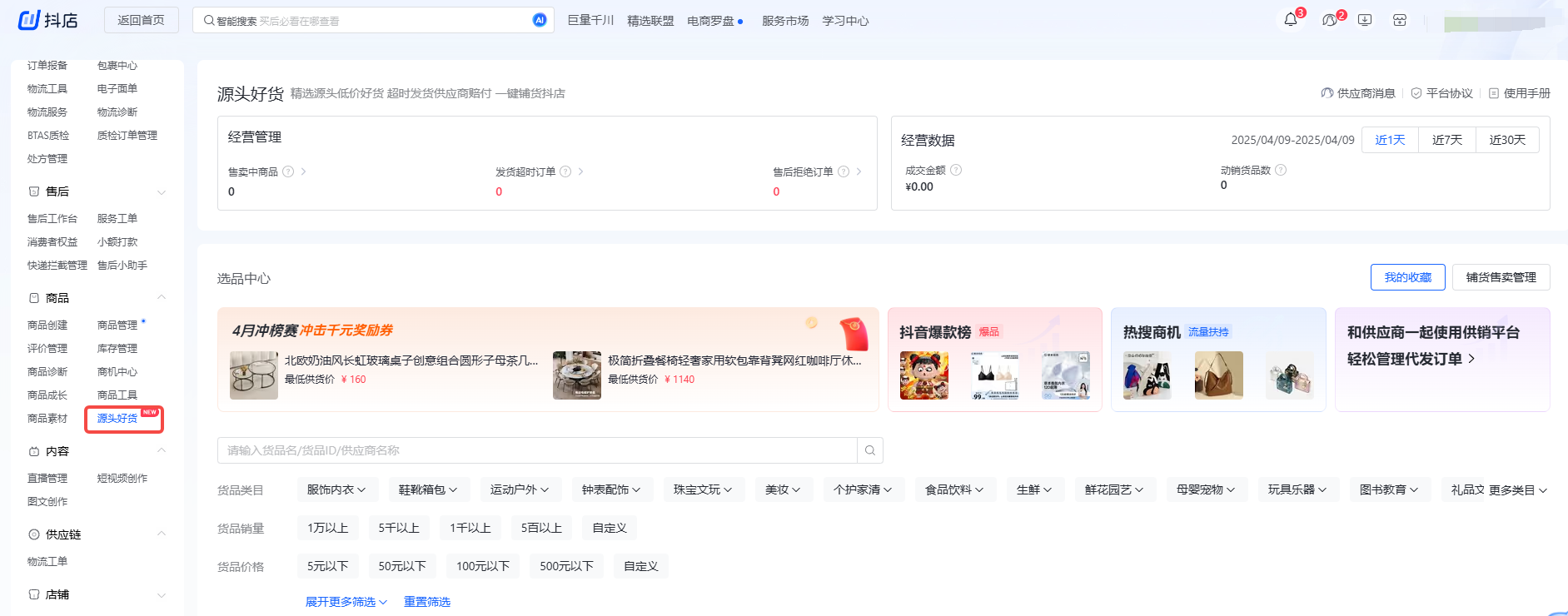
Task: Select the 近30天 date range
Action: click(1507, 140)
